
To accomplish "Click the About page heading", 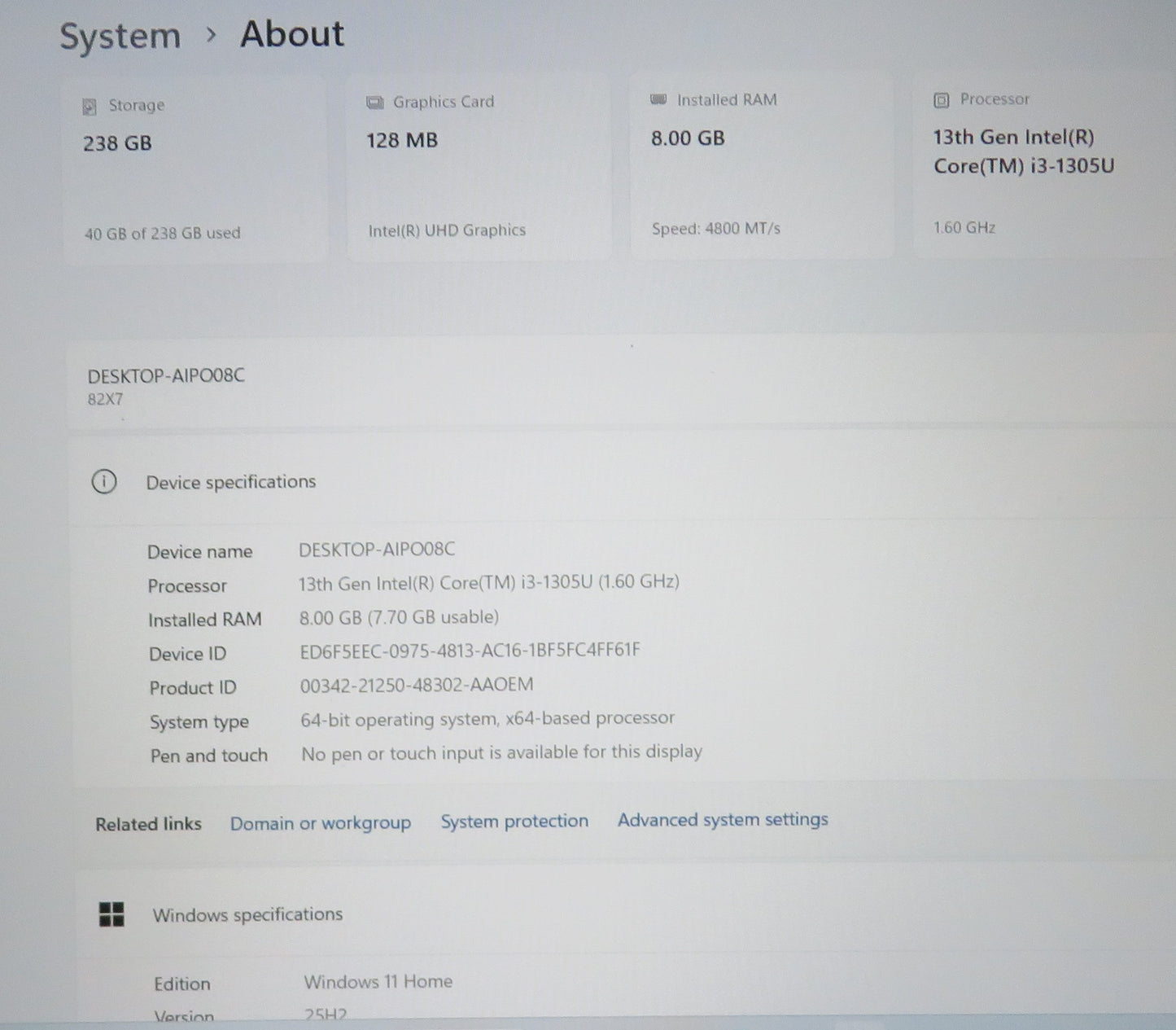I will [292, 34].
